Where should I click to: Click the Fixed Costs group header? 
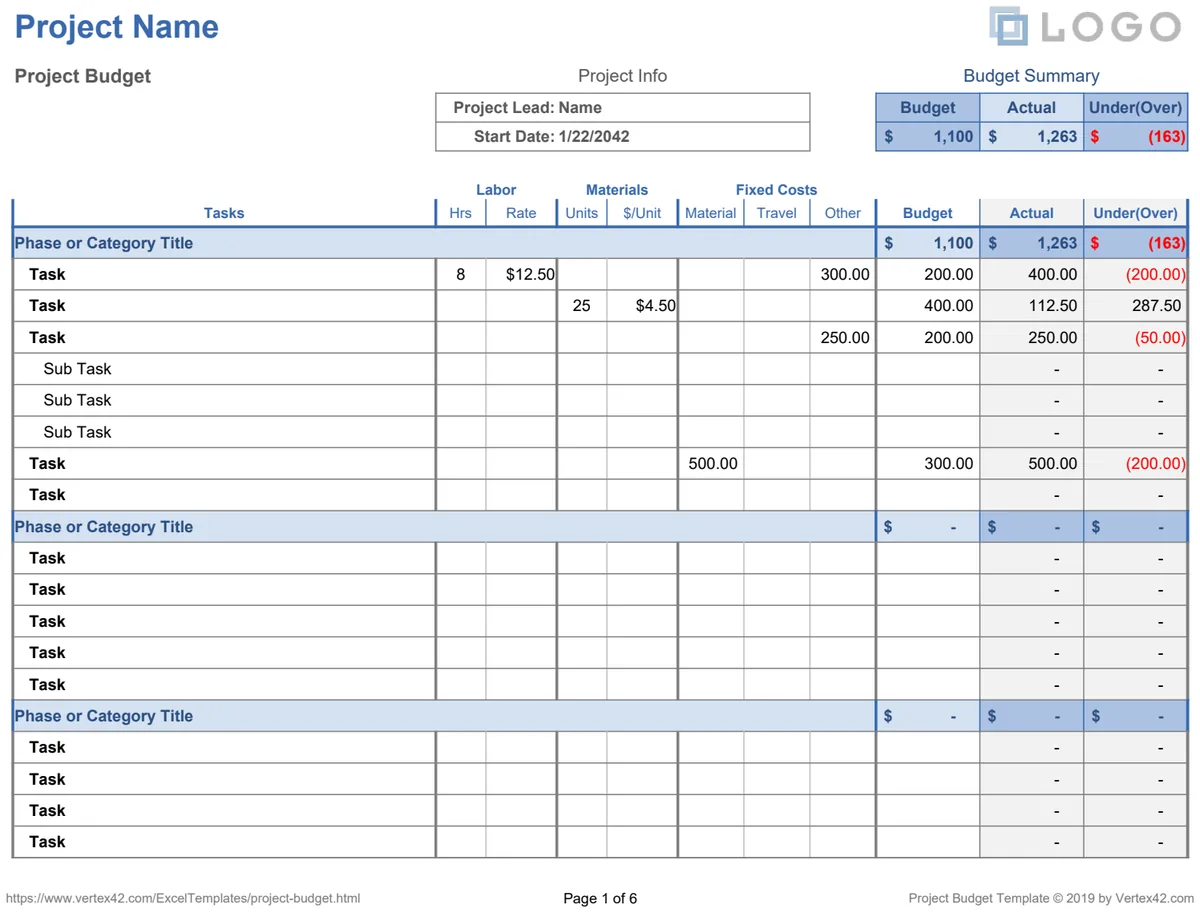click(x=776, y=190)
